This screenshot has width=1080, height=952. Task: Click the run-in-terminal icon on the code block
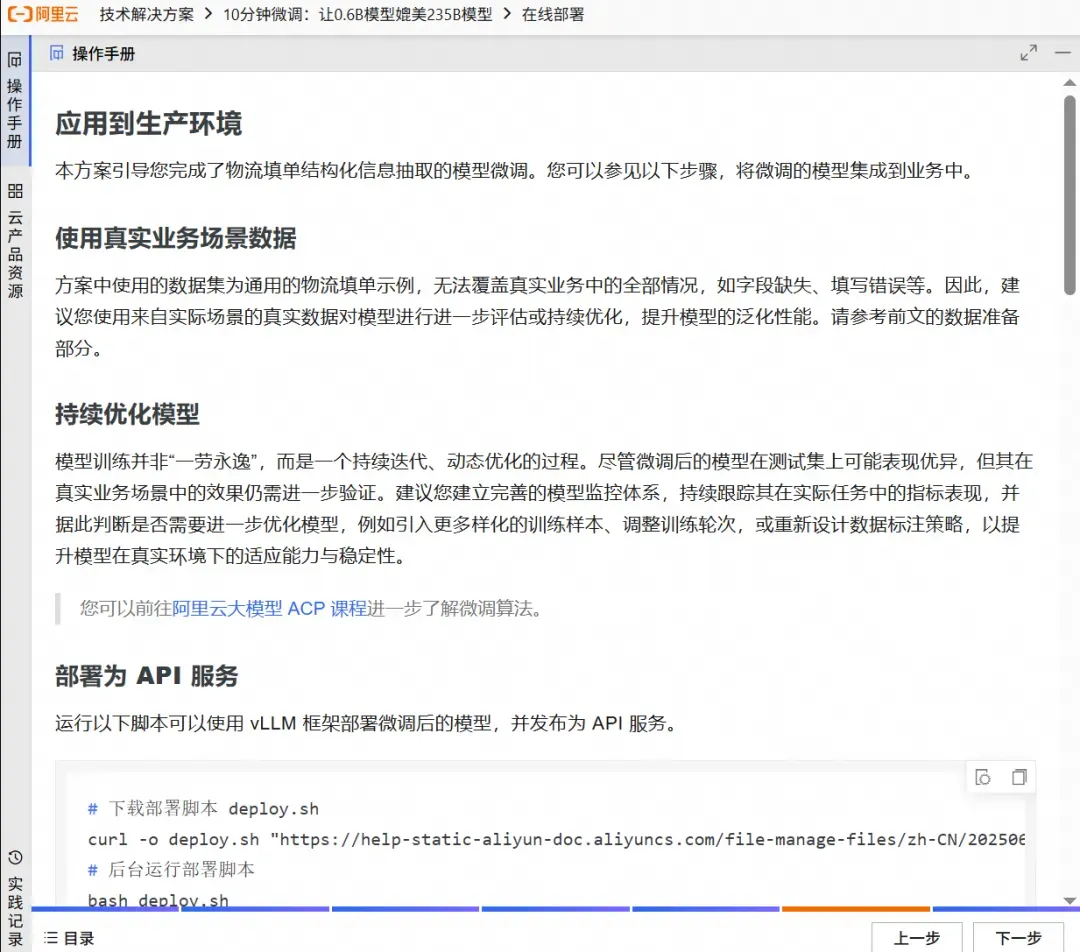pos(983,777)
